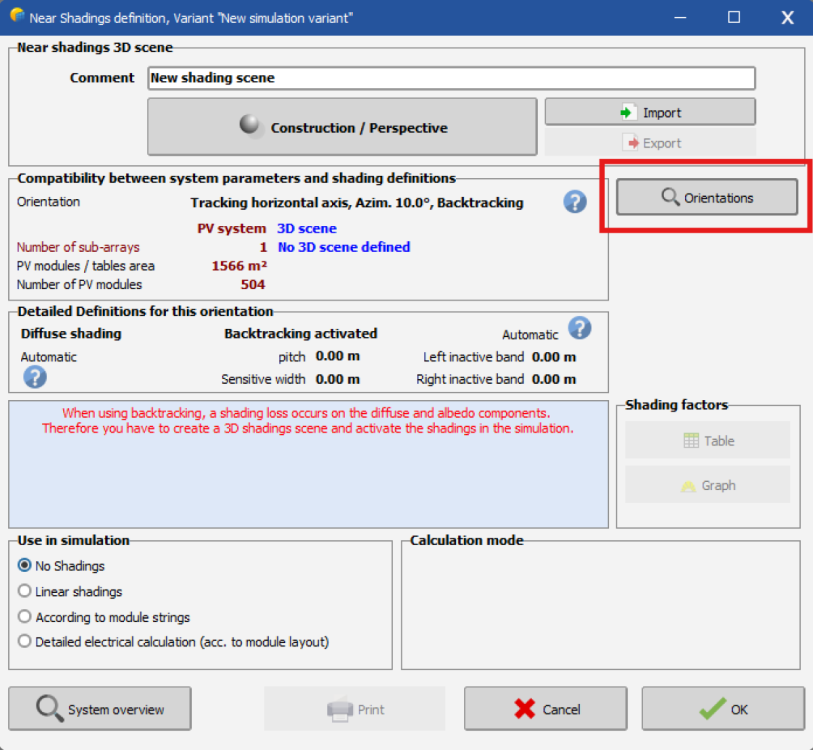813x750 pixels.
Task: Show the shading factors Graph
Action: coord(707,485)
